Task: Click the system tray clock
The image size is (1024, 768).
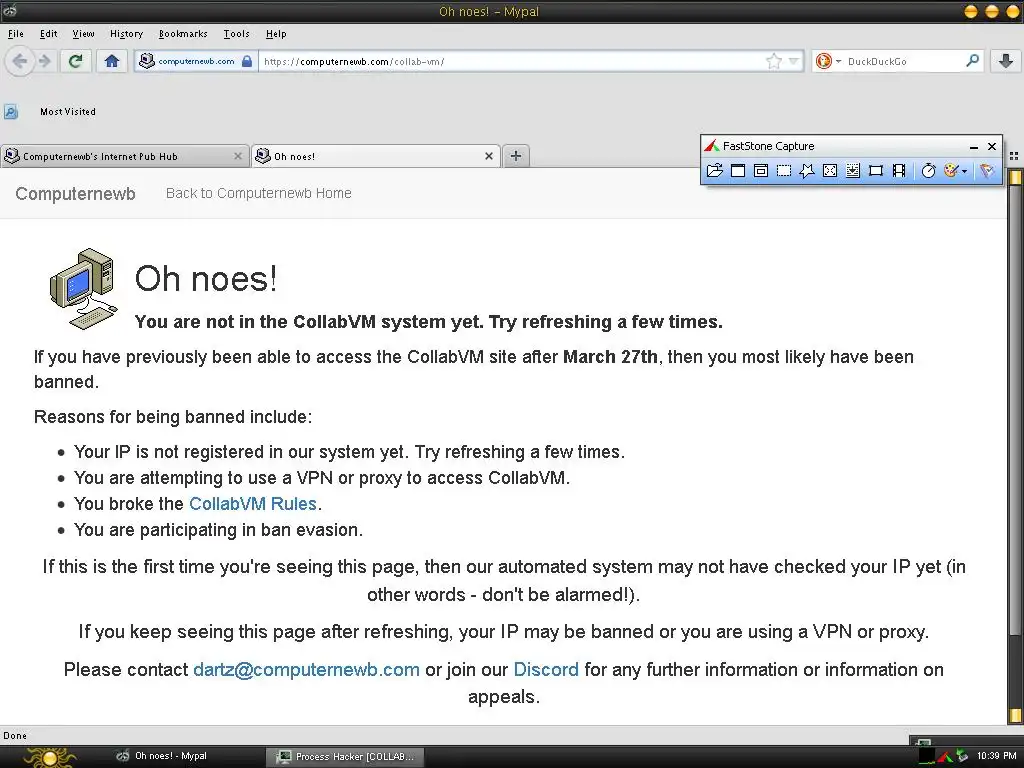Action: coord(997,756)
